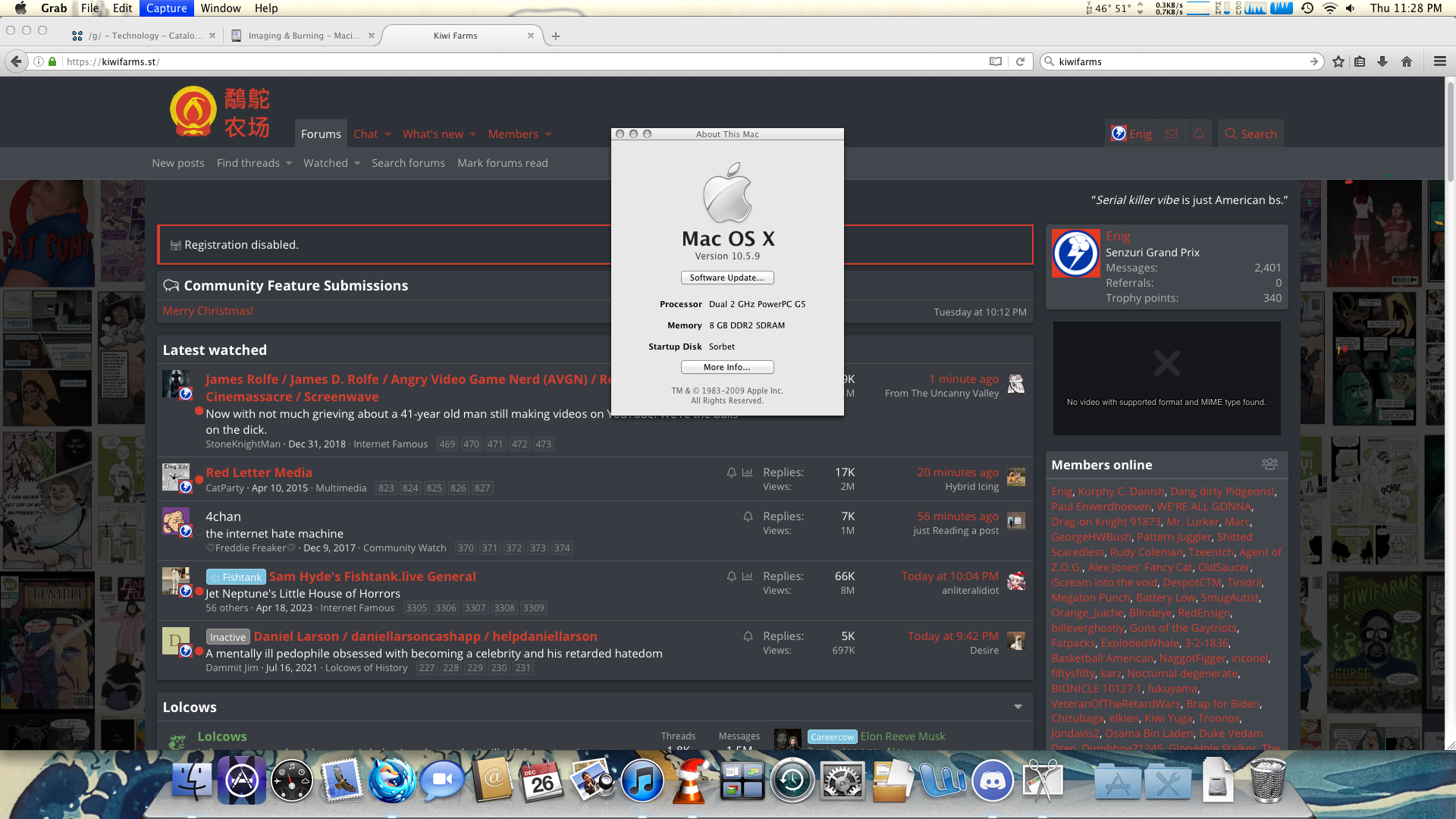1456x819 pixels.
Task: Launch Discord from the Dock
Action: (x=993, y=781)
